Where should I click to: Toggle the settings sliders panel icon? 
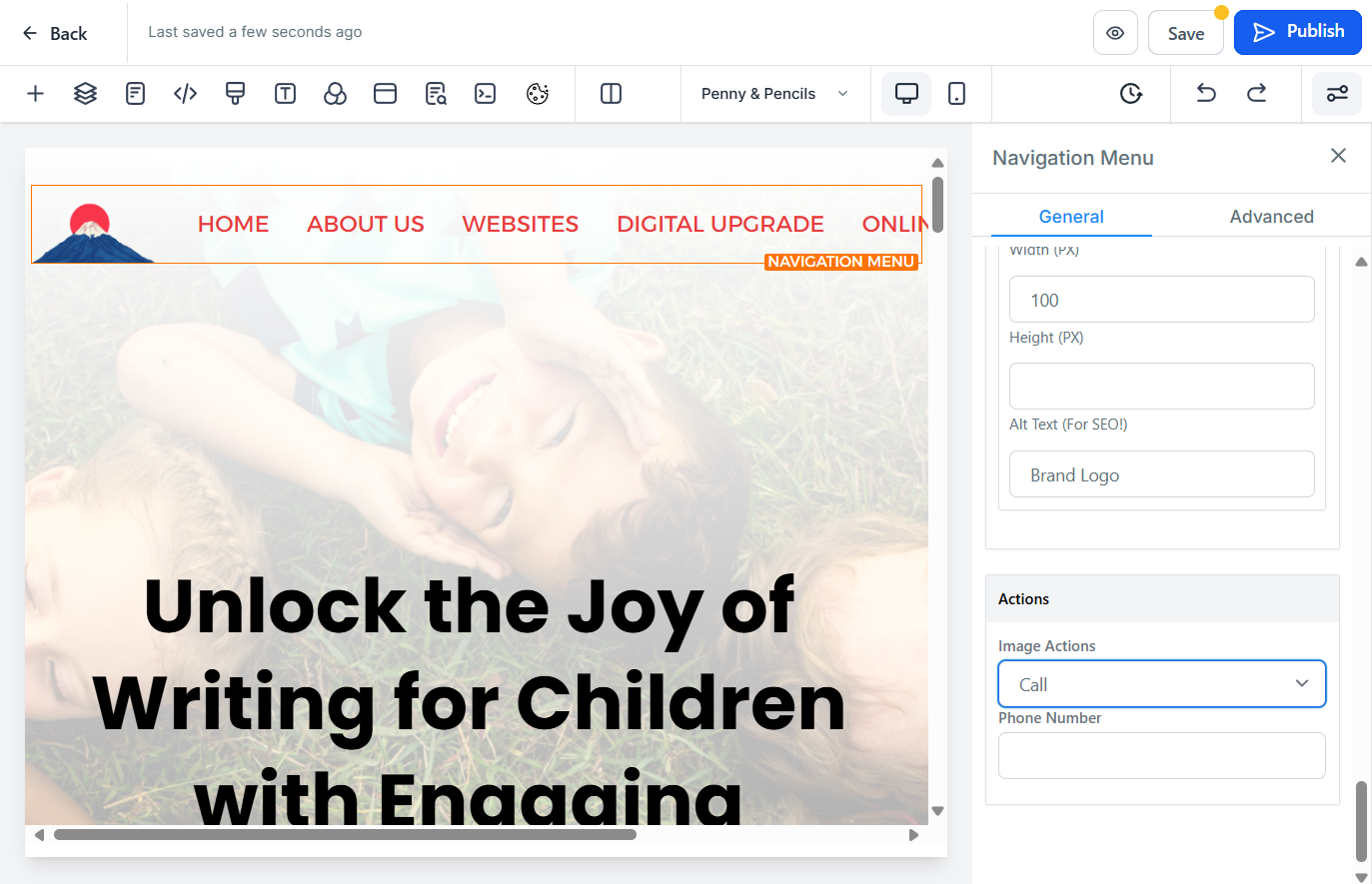1337,94
